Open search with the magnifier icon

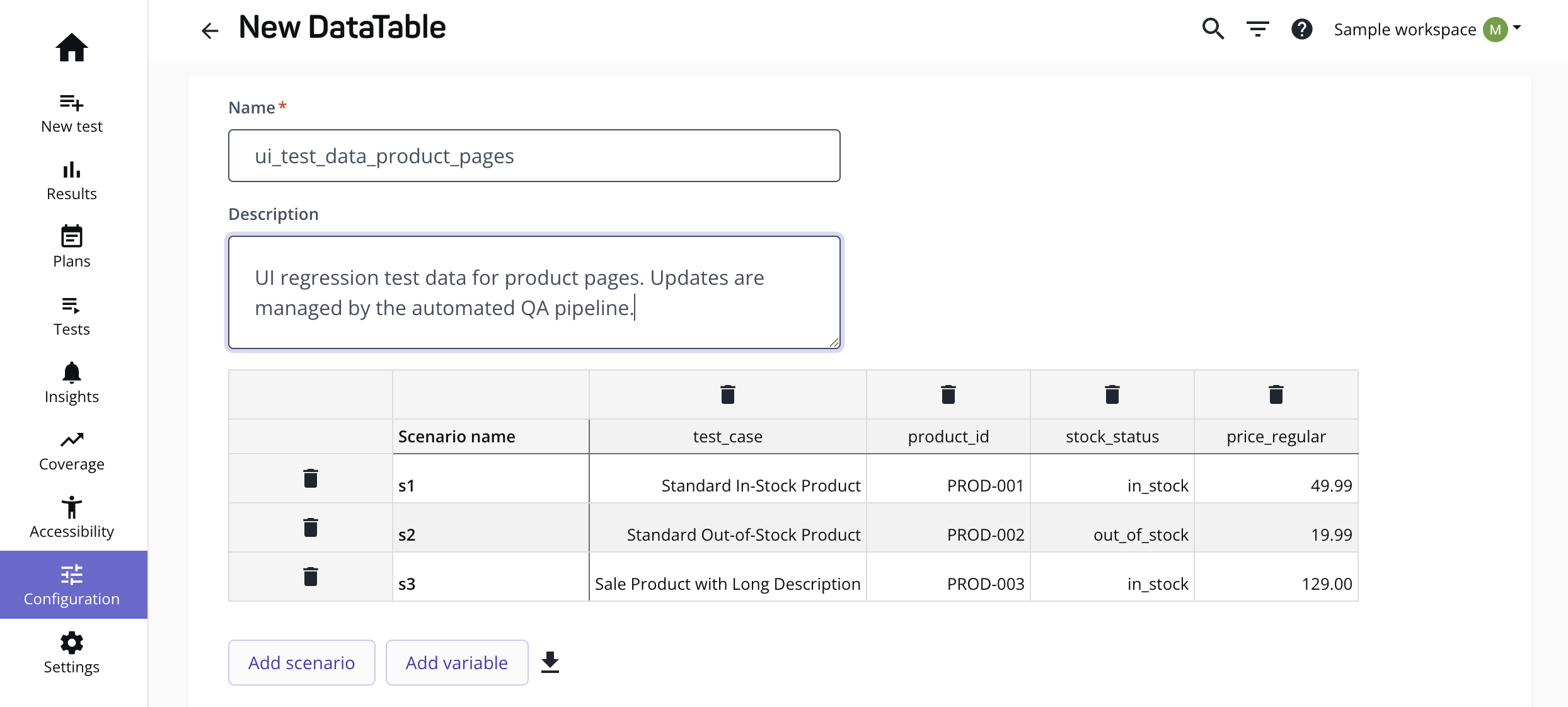[1213, 29]
